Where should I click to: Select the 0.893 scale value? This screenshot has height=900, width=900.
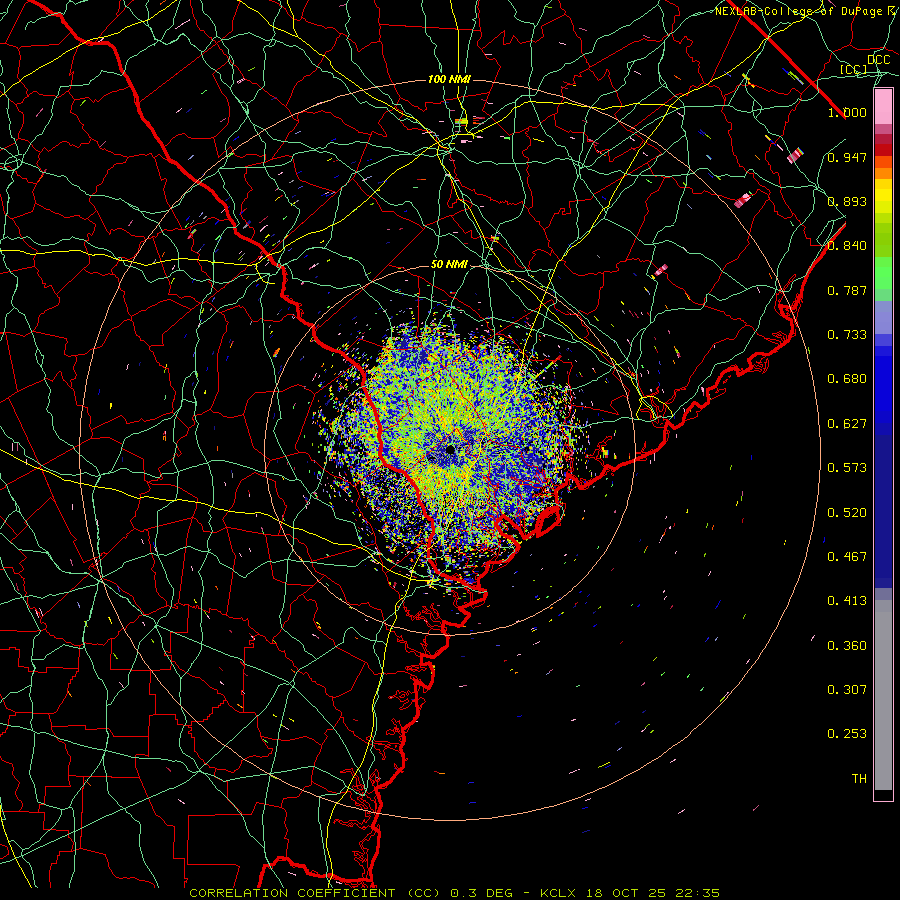[x=847, y=201]
